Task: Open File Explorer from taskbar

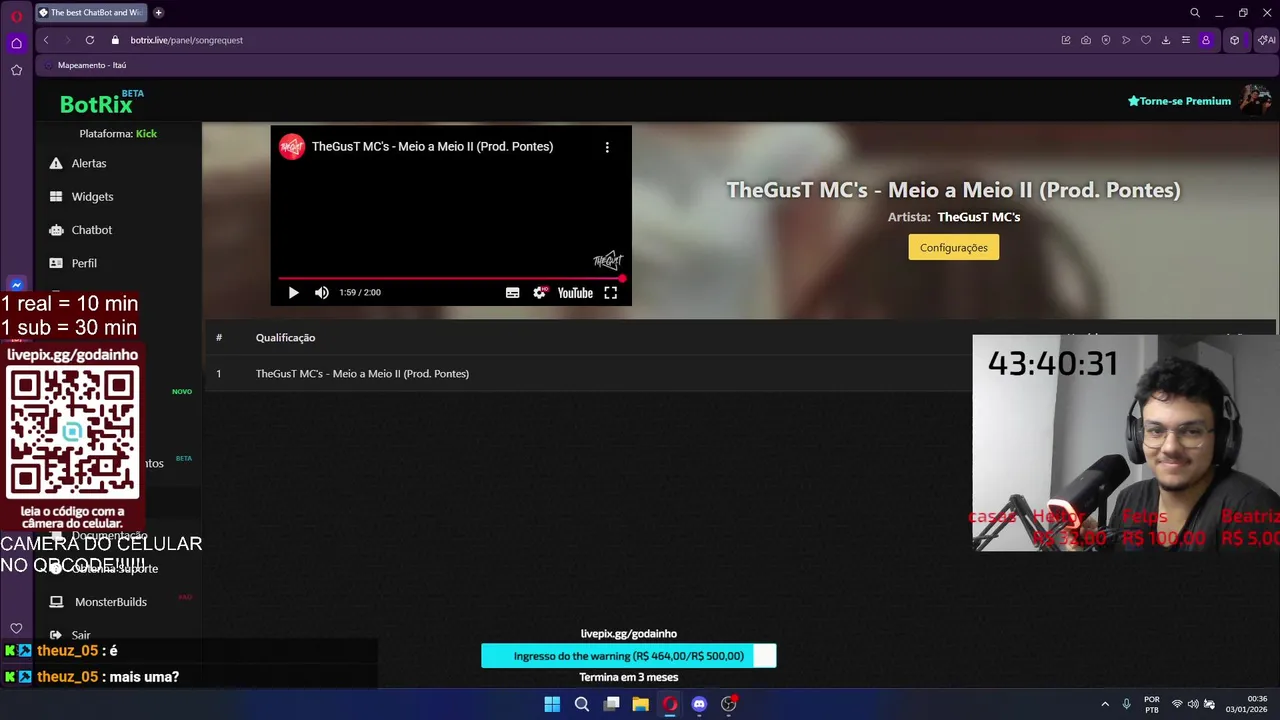Action: 640,704
